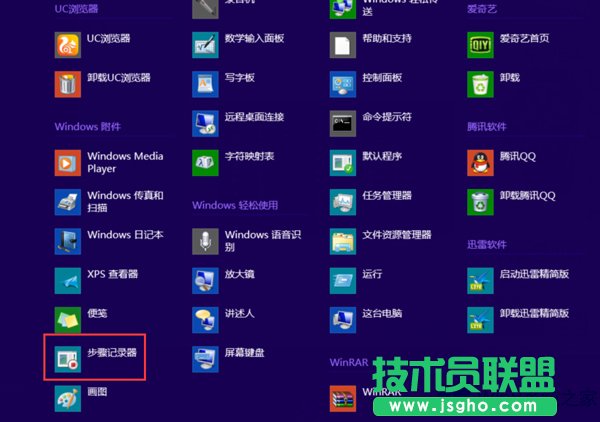Click 卸载迅雷精简版
600x422 pixels.
[x=481, y=320]
